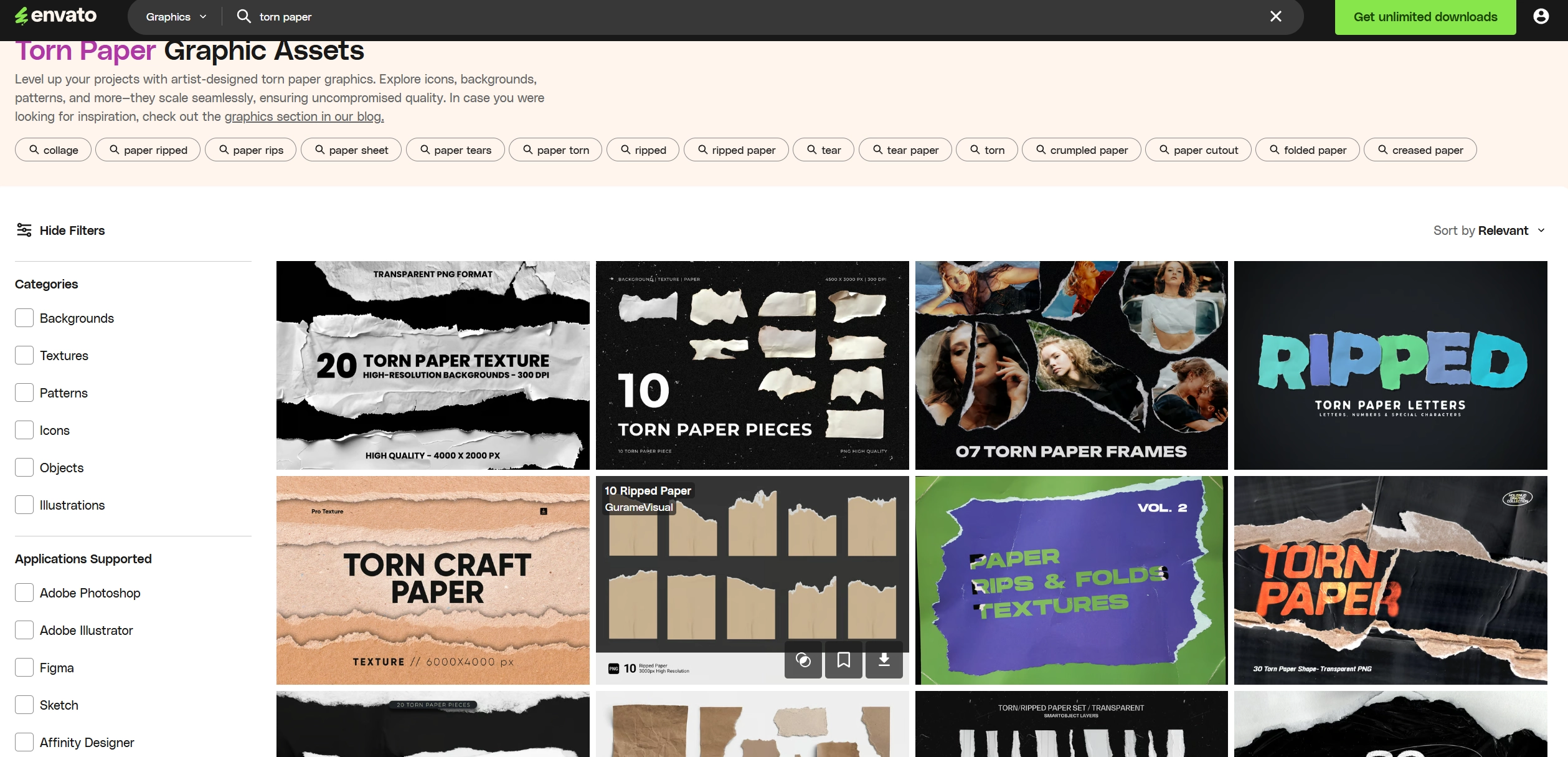Click the Get unlimited downloads button

[x=1425, y=17]
